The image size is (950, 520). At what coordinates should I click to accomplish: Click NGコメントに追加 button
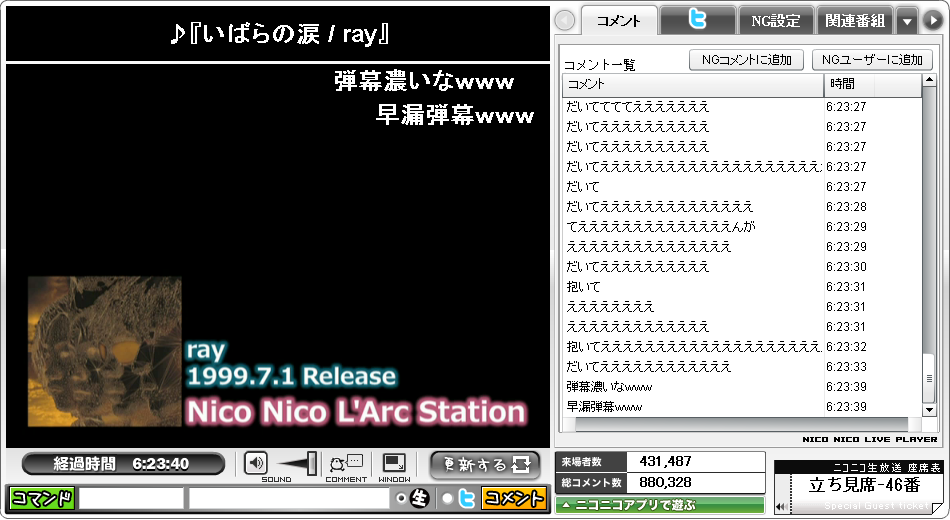[x=746, y=60]
